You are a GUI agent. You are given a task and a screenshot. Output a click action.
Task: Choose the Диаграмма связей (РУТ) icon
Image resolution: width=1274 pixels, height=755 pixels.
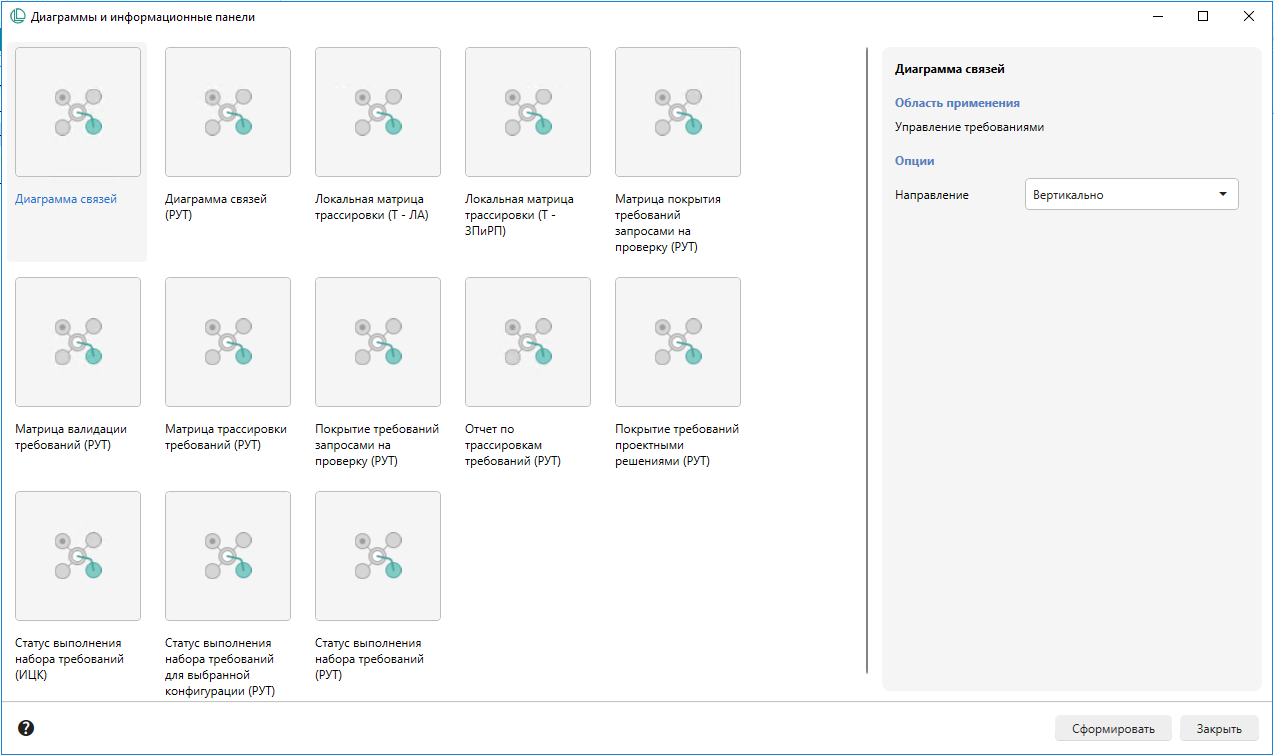(228, 112)
